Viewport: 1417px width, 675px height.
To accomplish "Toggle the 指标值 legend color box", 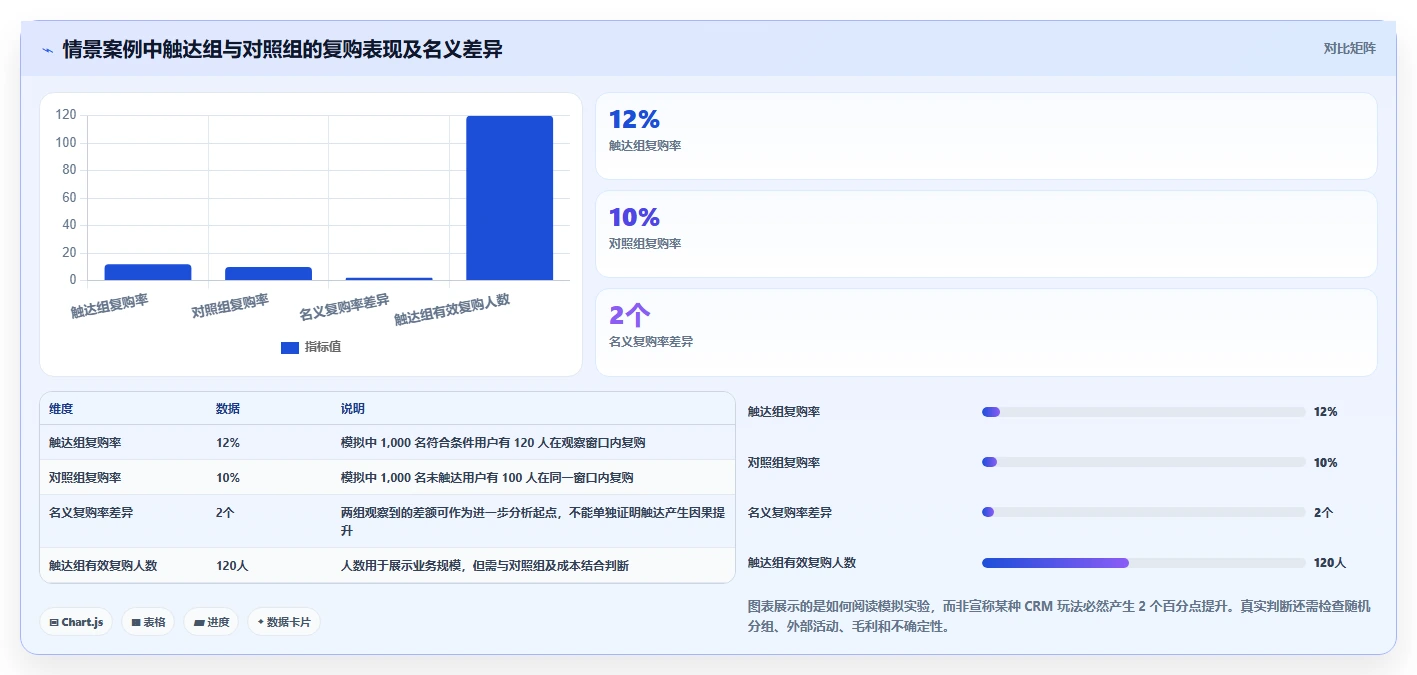I will (x=290, y=347).
